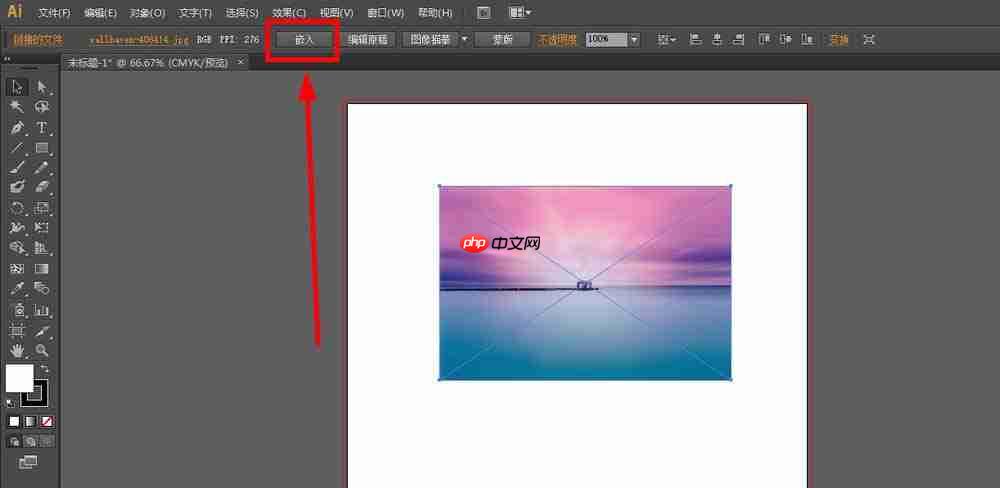The image size is (1000, 488).
Task: Select the Slice tool
Action: coord(42,330)
